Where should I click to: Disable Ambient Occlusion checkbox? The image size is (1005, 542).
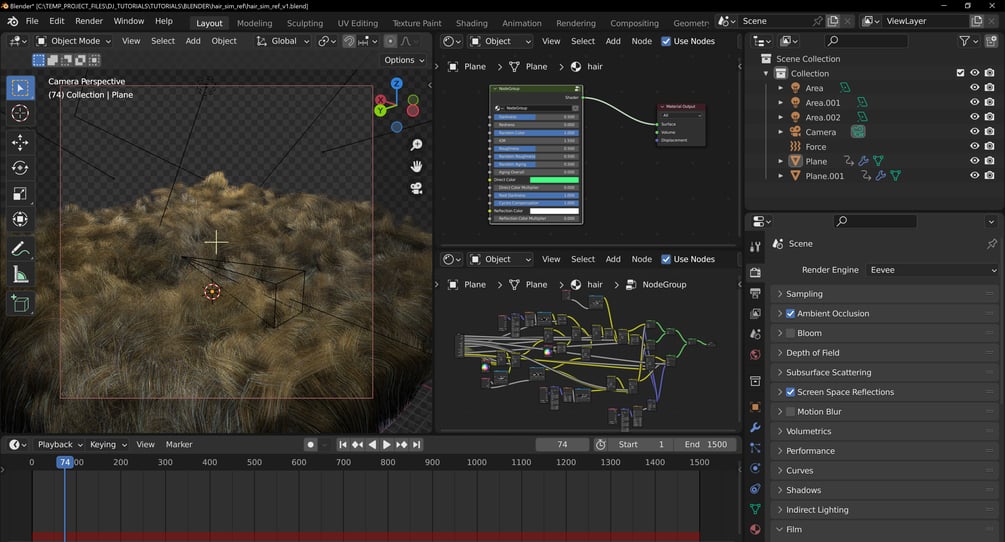[x=790, y=313]
